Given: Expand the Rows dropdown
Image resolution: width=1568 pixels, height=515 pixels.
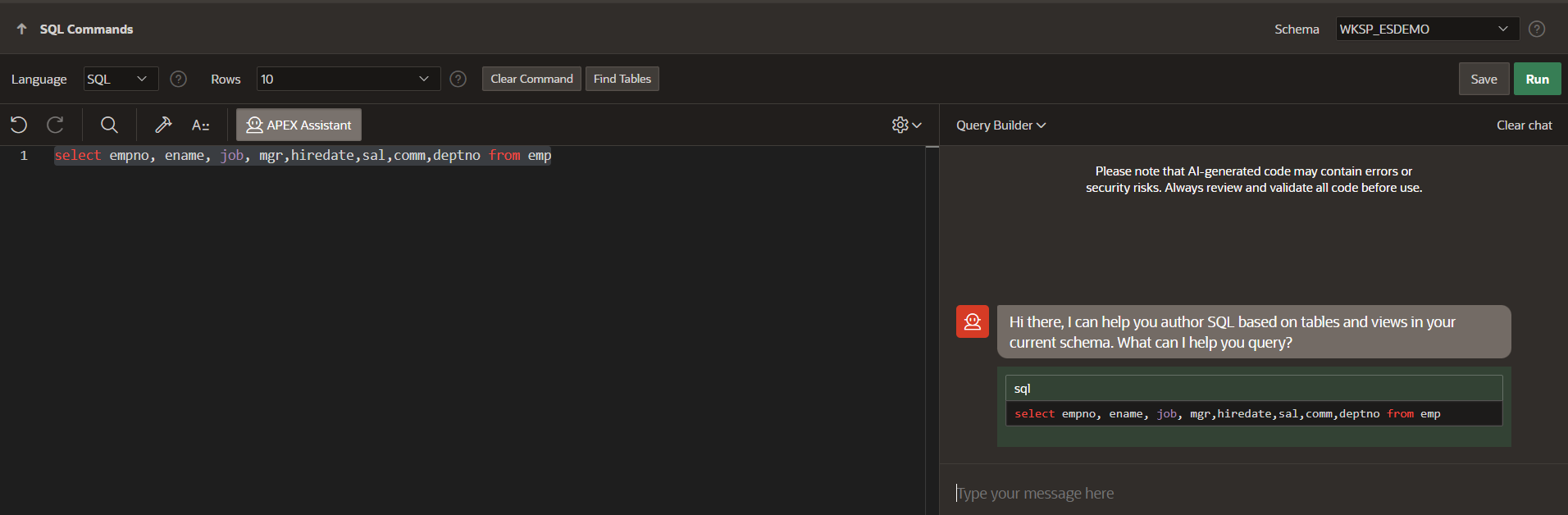Looking at the screenshot, I should 348,79.
